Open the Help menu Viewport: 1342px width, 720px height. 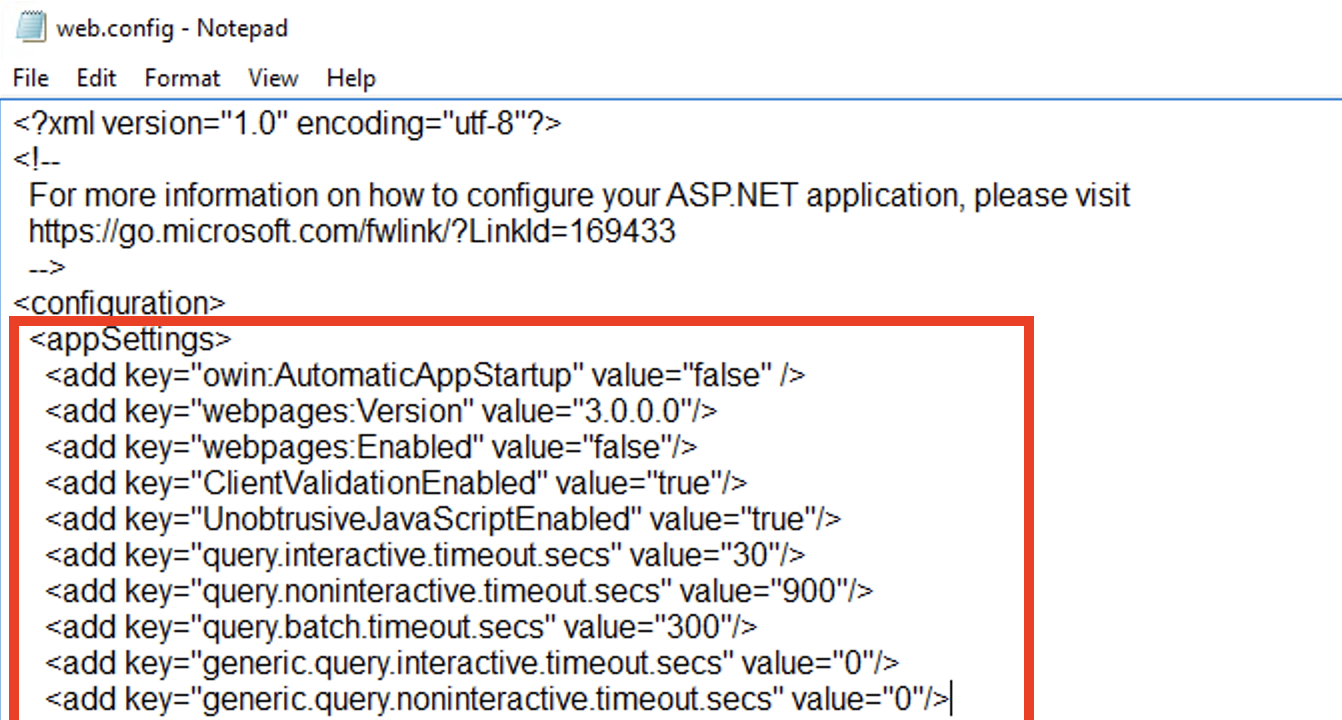pyautogui.click(x=350, y=78)
